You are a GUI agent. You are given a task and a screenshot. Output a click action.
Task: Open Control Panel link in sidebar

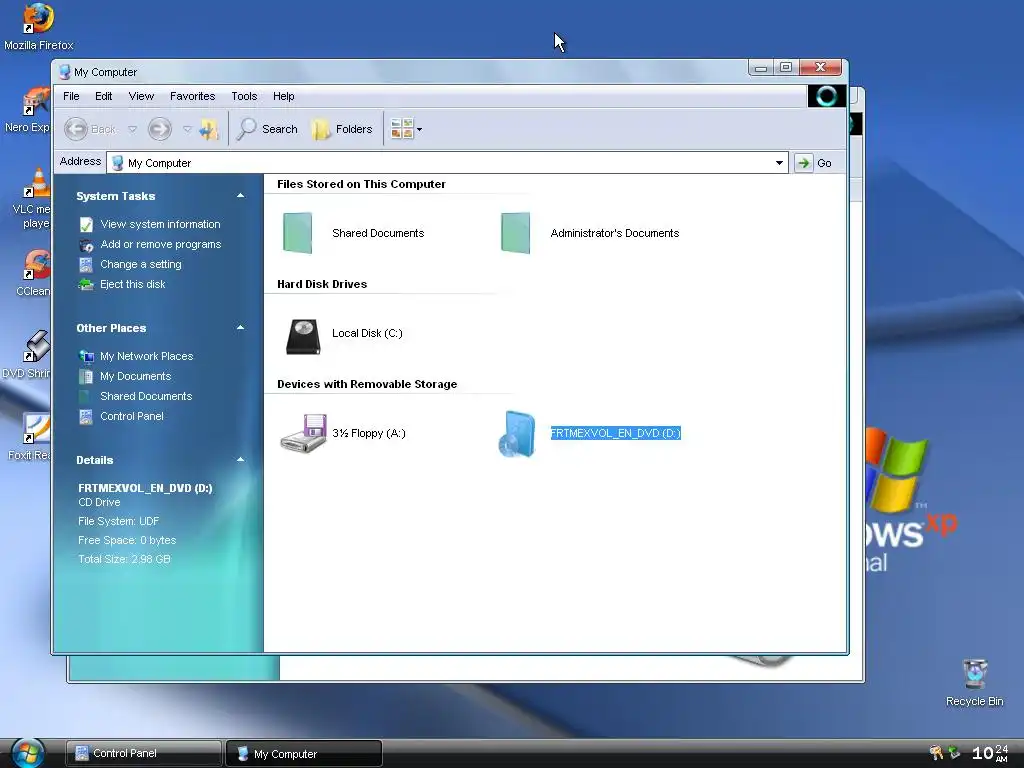pos(131,416)
